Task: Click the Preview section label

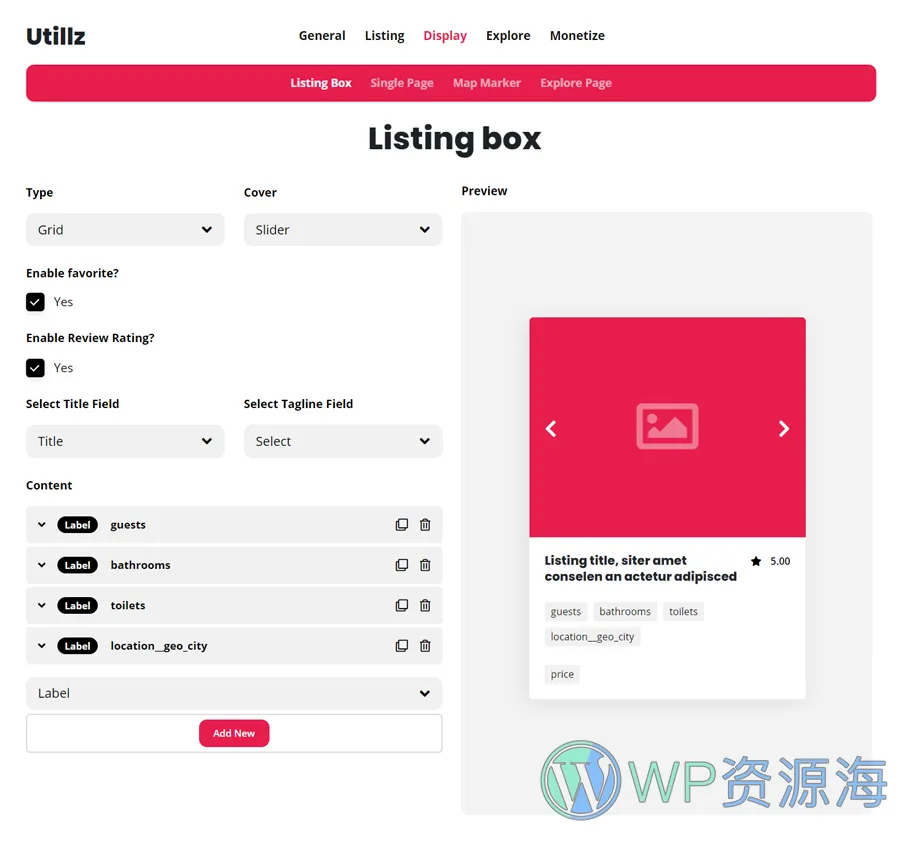Action: [484, 191]
